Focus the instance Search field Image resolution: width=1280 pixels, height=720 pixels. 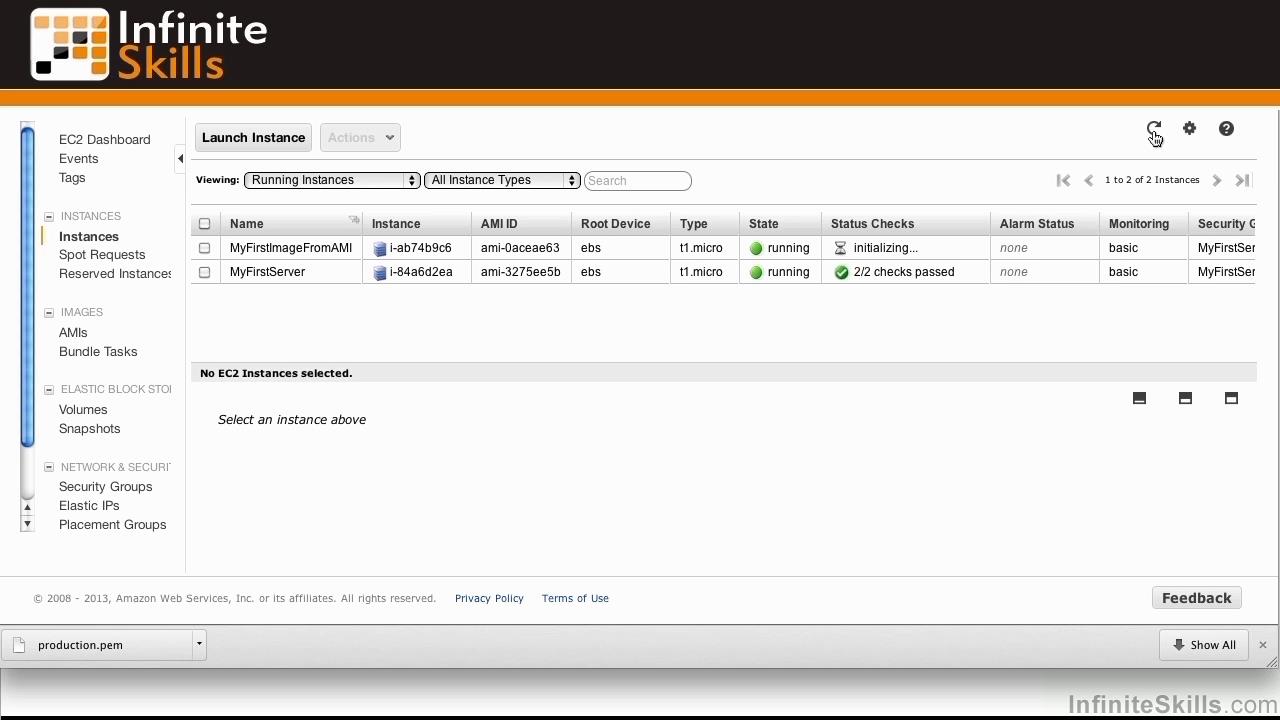(x=638, y=181)
